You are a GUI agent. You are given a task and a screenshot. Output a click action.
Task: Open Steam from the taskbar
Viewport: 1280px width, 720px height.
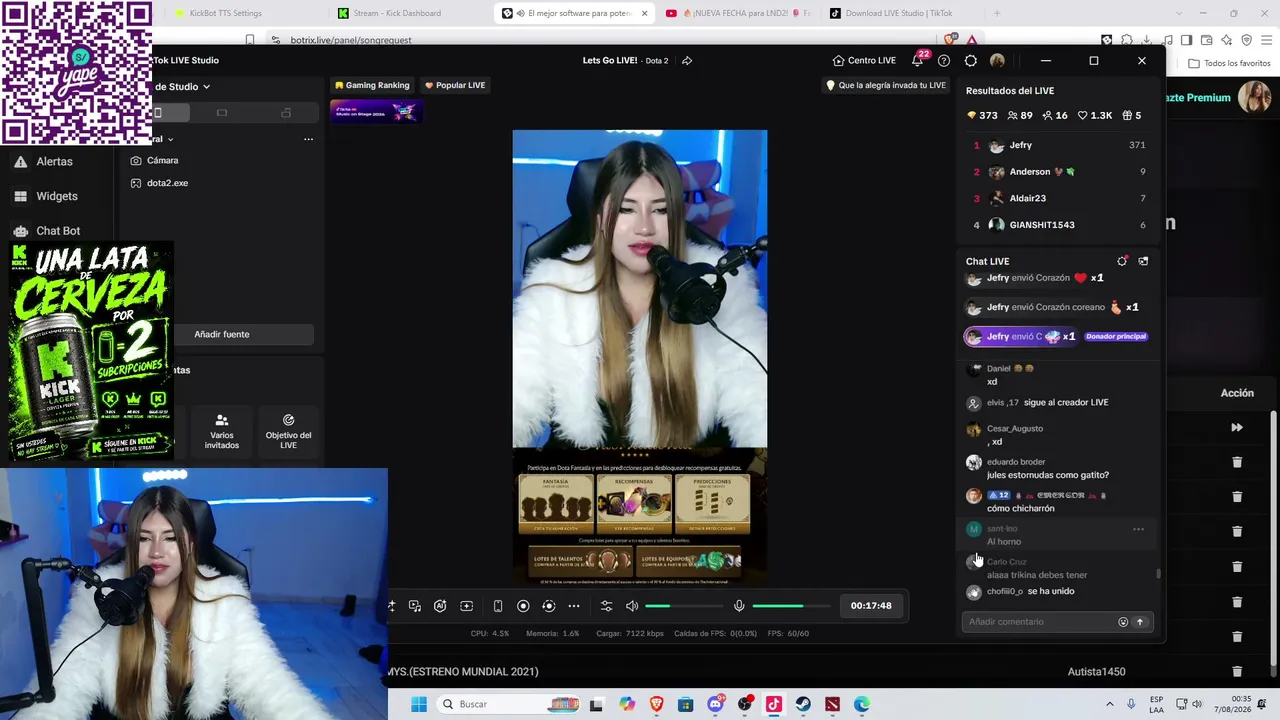click(x=803, y=704)
